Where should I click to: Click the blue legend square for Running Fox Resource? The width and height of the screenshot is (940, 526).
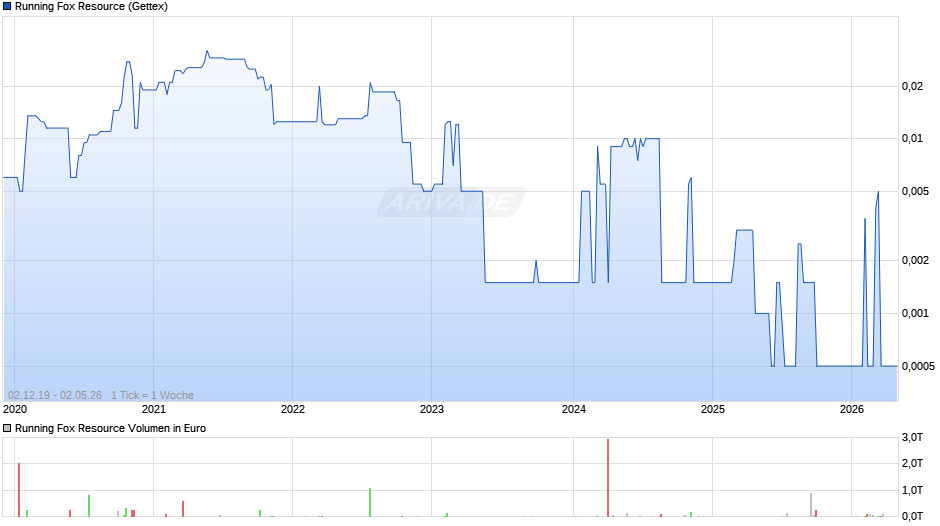coord(7,7)
